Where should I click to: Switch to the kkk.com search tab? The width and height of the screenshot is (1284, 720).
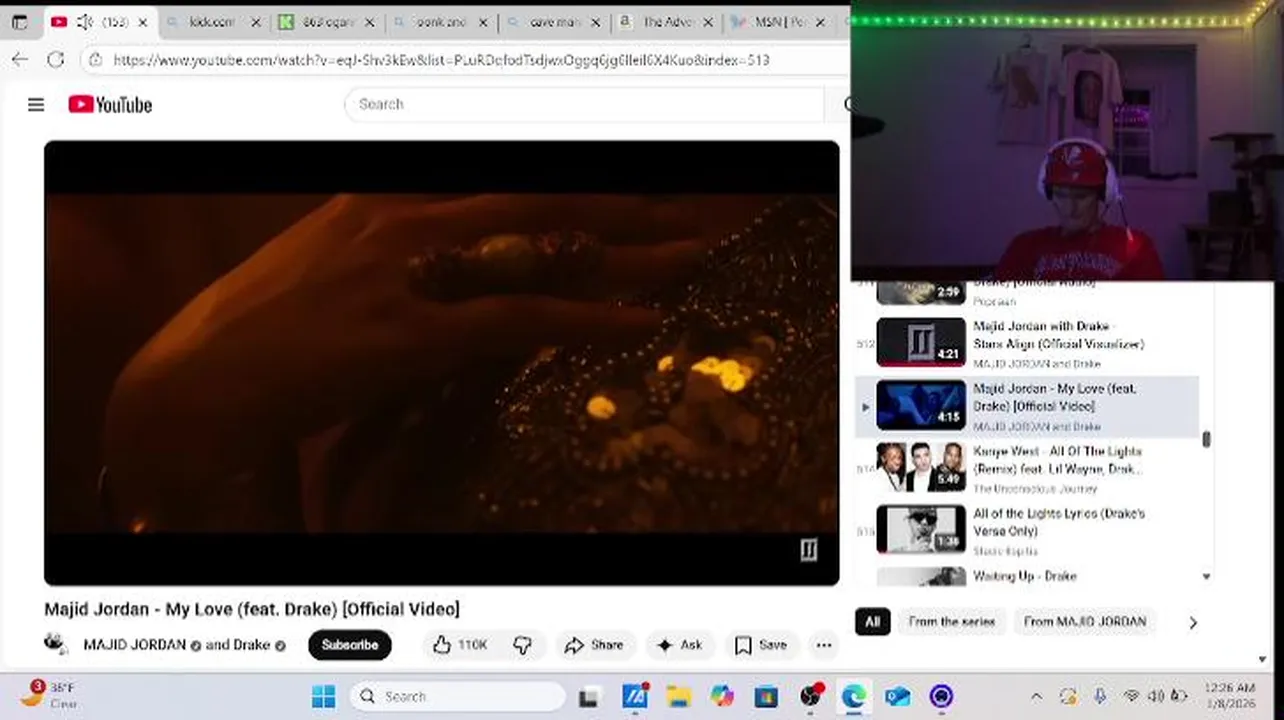coord(213,22)
